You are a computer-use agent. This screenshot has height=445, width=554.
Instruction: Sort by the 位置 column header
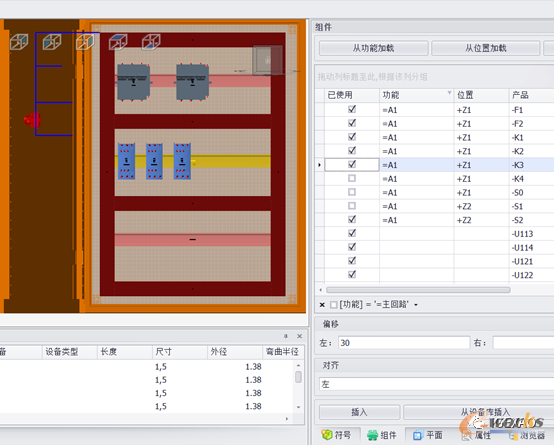click(481, 95)
